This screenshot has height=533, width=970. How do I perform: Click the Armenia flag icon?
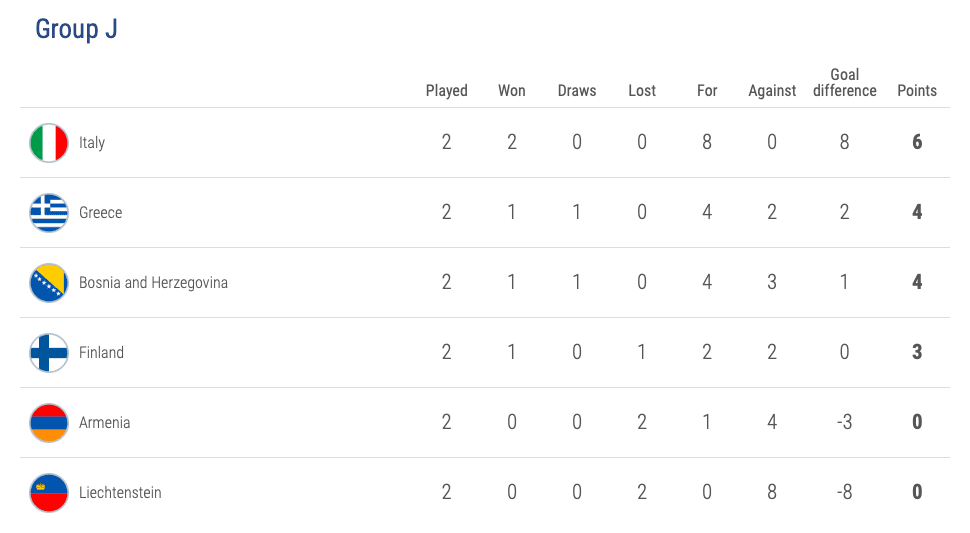(x=49, y=423)
